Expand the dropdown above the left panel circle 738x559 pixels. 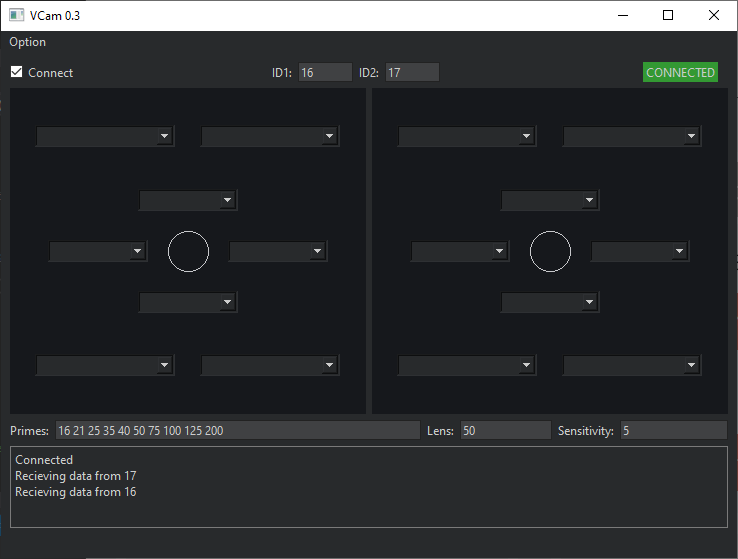[188, 200]
